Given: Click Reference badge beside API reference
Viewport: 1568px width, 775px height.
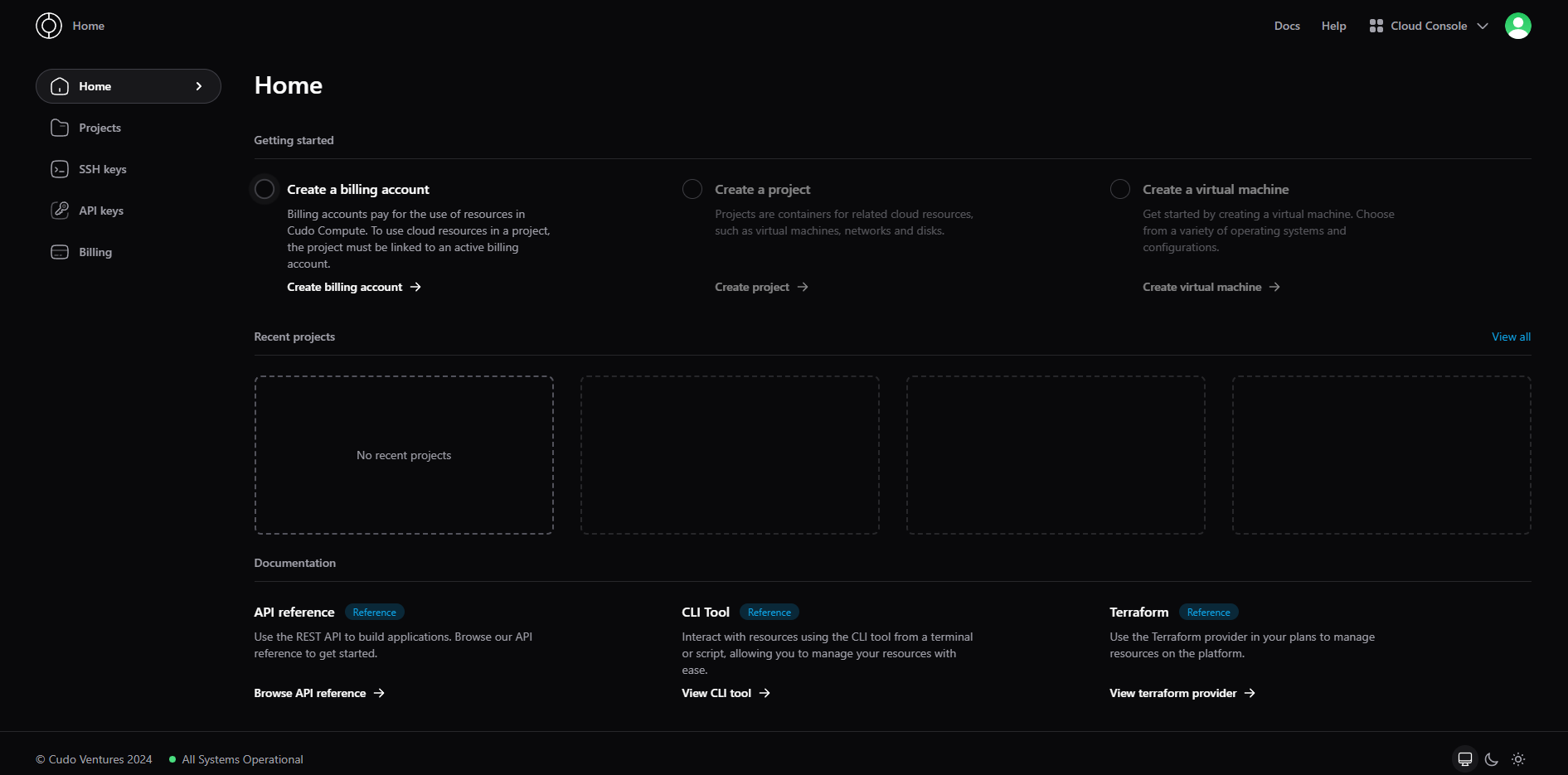Looking at the screenshot, I should pos(374,613).
